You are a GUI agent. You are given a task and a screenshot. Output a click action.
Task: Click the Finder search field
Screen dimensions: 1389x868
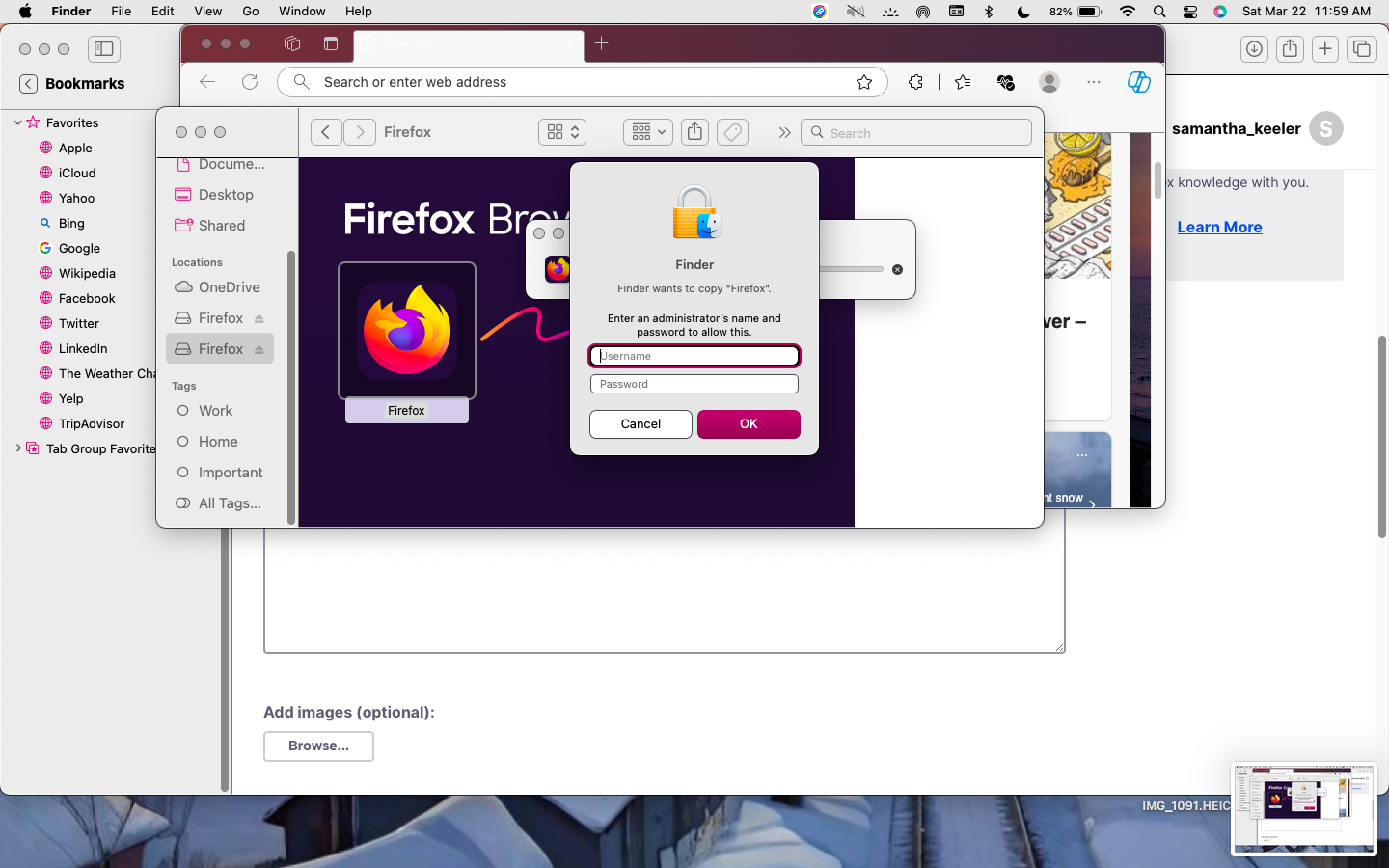pyautogui.click(x=916, y=132)
